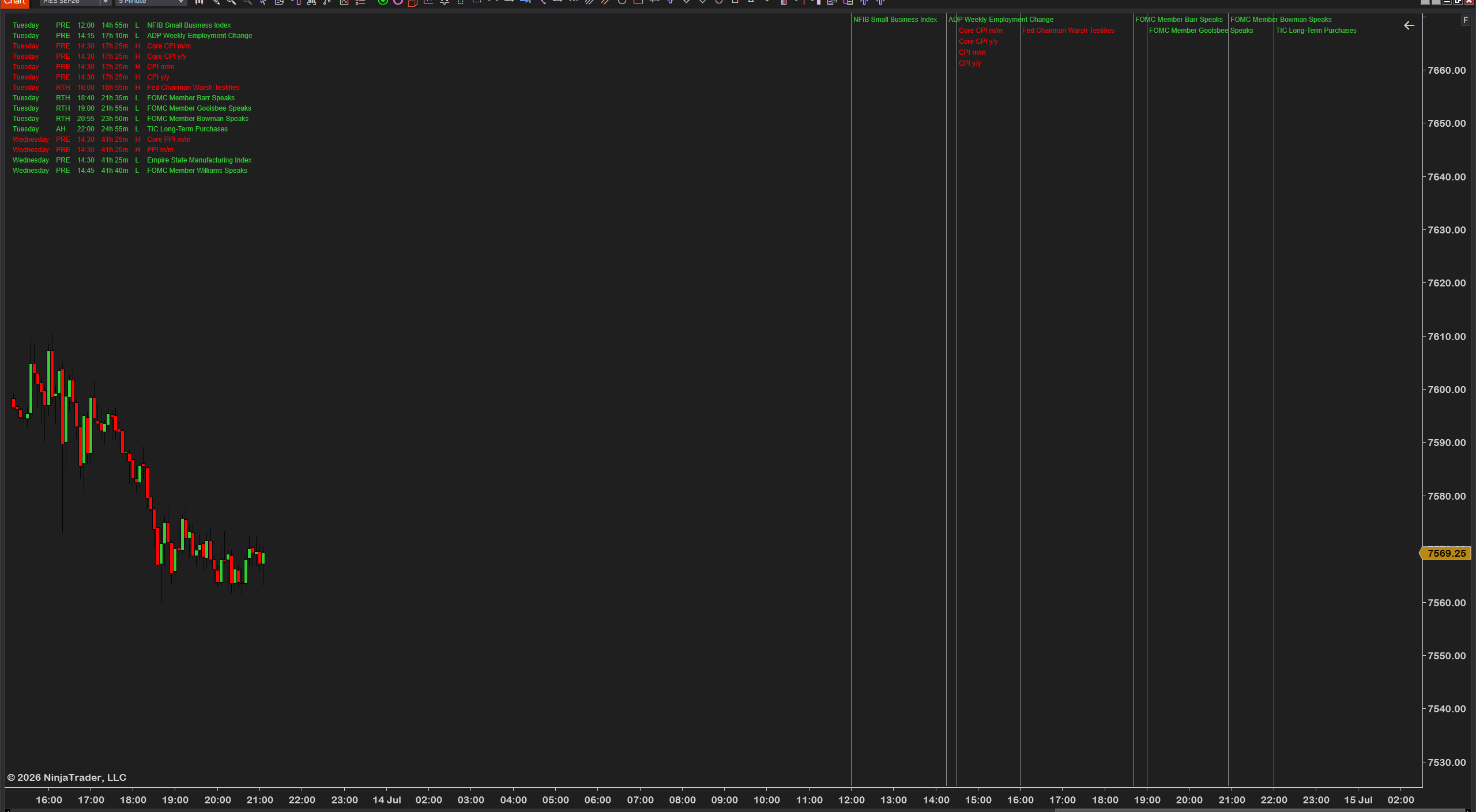Click the ADP Weekly Employment Change chart label
Viewport: 1476px width, 812px height.
(1001, 20)
